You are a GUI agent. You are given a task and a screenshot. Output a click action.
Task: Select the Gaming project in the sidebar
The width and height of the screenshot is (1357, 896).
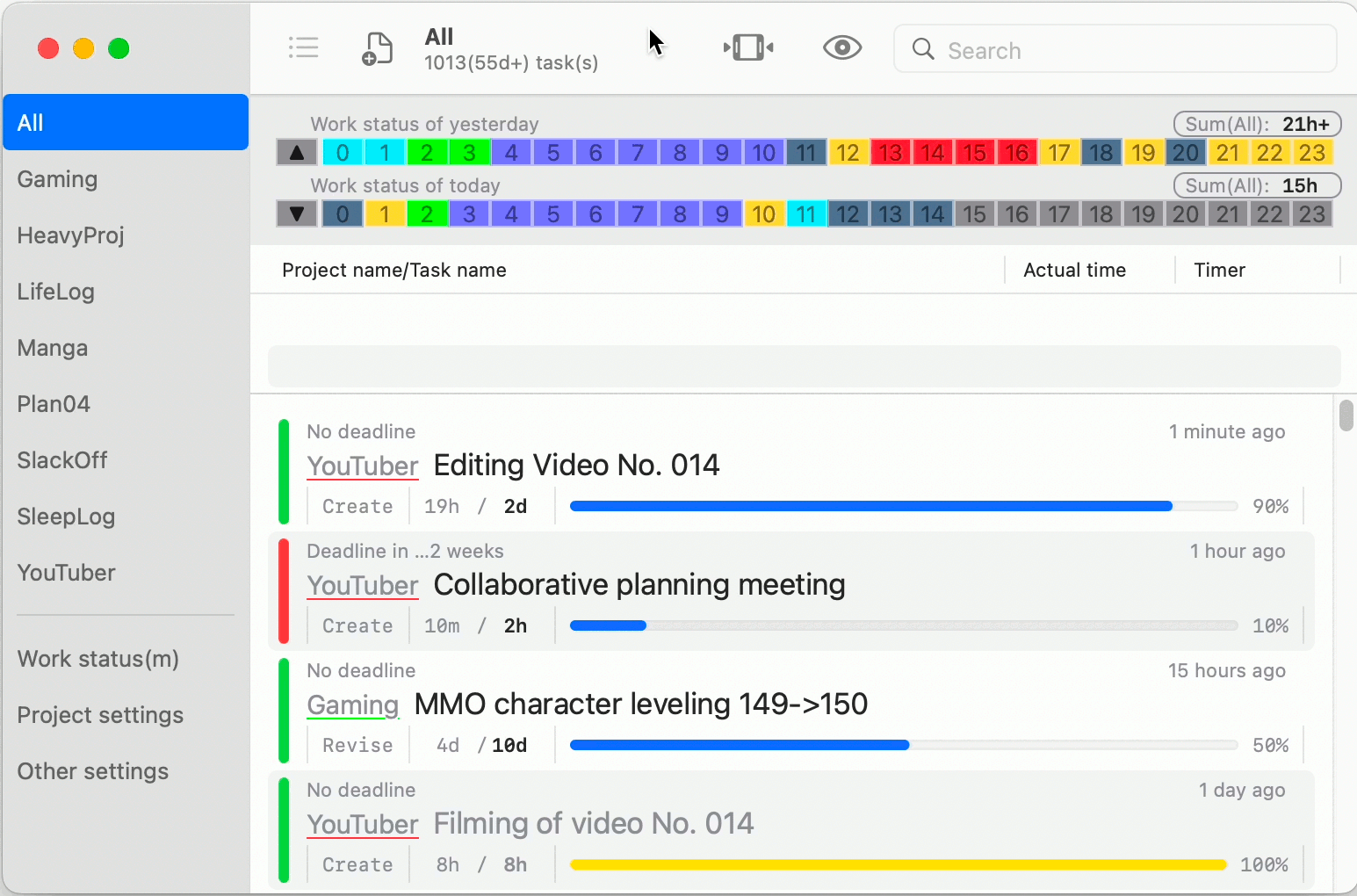pyautogui.click(x=57, y=179)
